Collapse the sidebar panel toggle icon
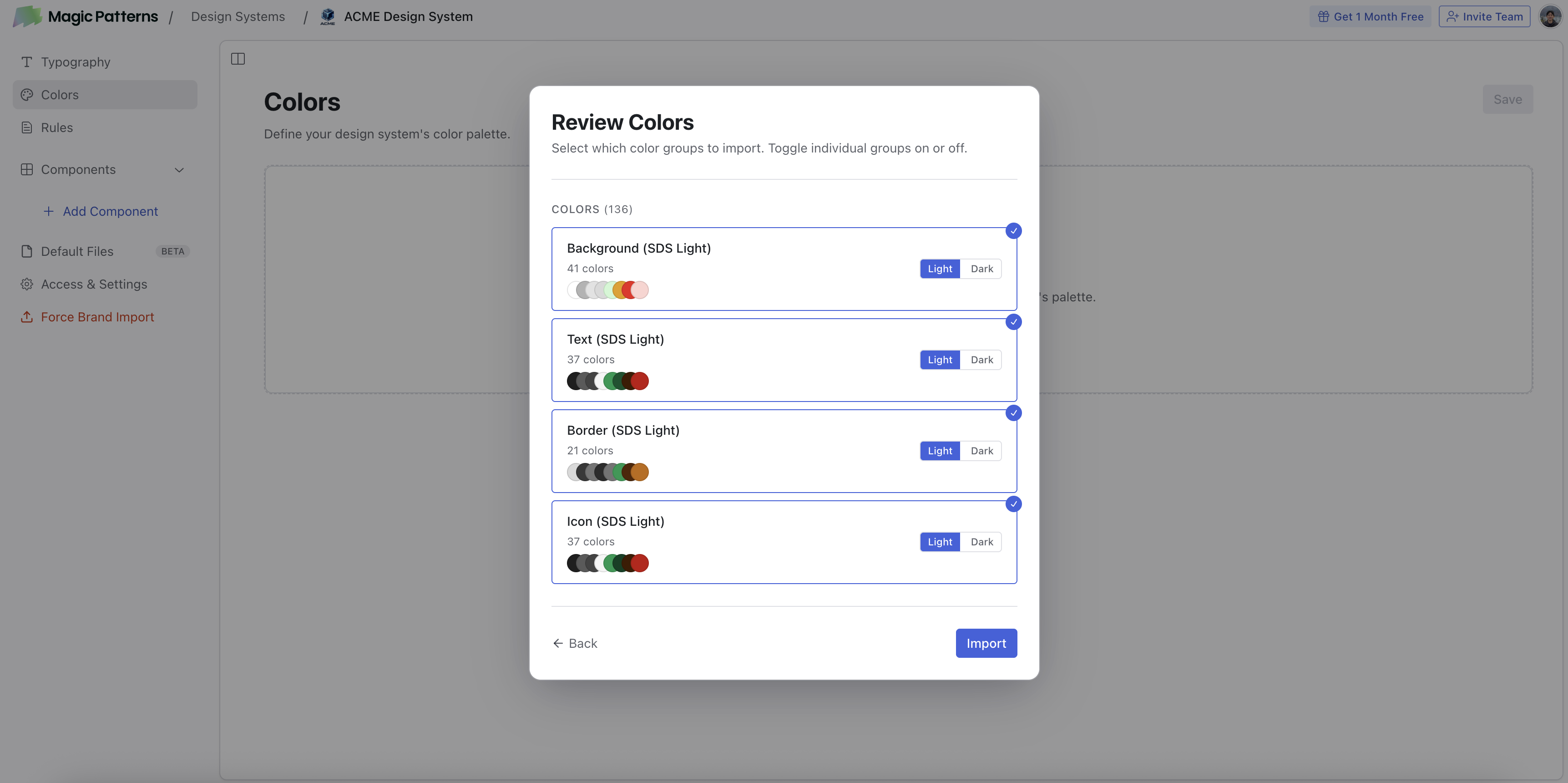The height and width of the screenshot is (783, 1568). click(x=238, y=58)
